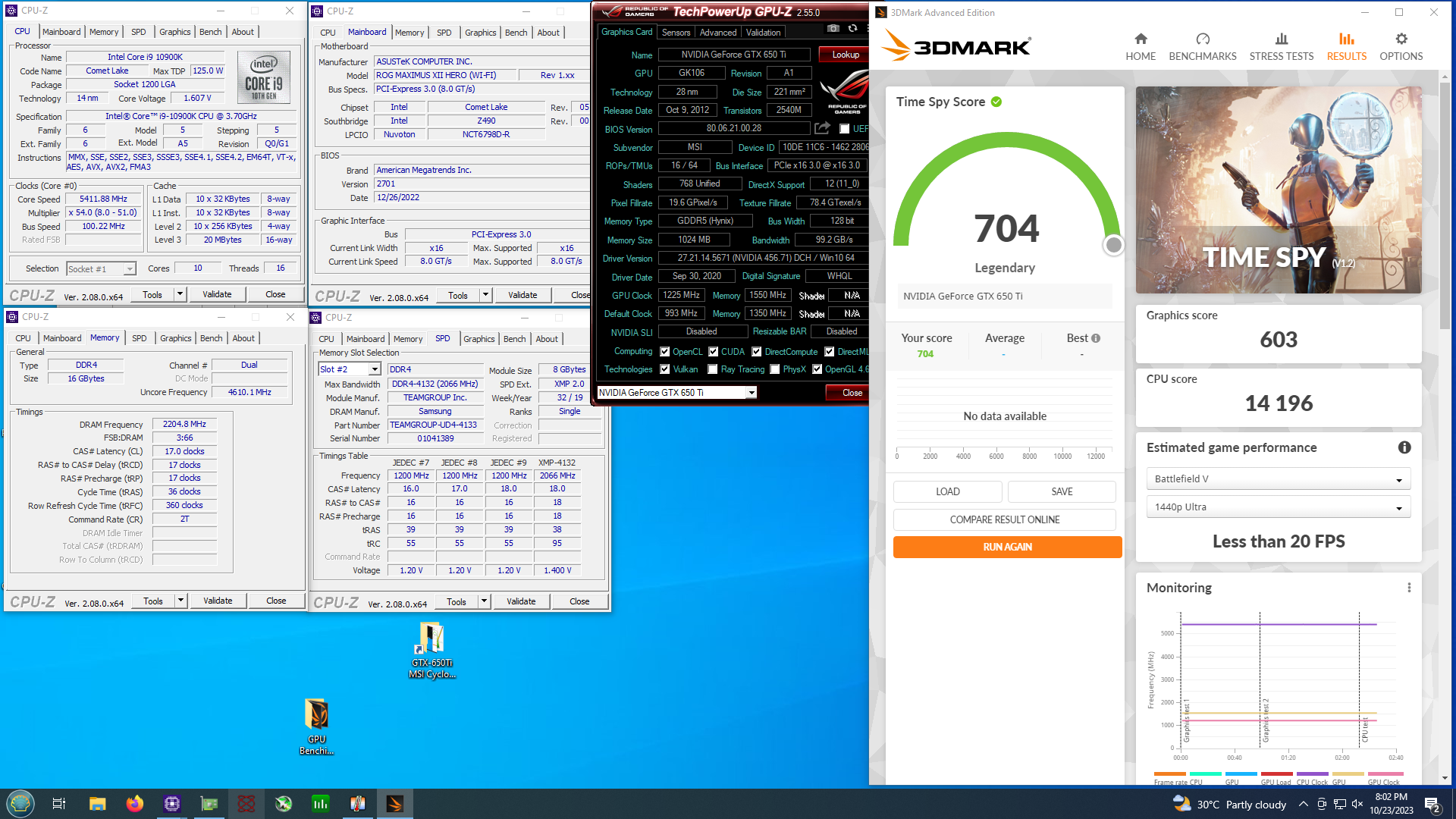Open Graphics tab in CPU-Z Memory window

click(x=176, y=338)
